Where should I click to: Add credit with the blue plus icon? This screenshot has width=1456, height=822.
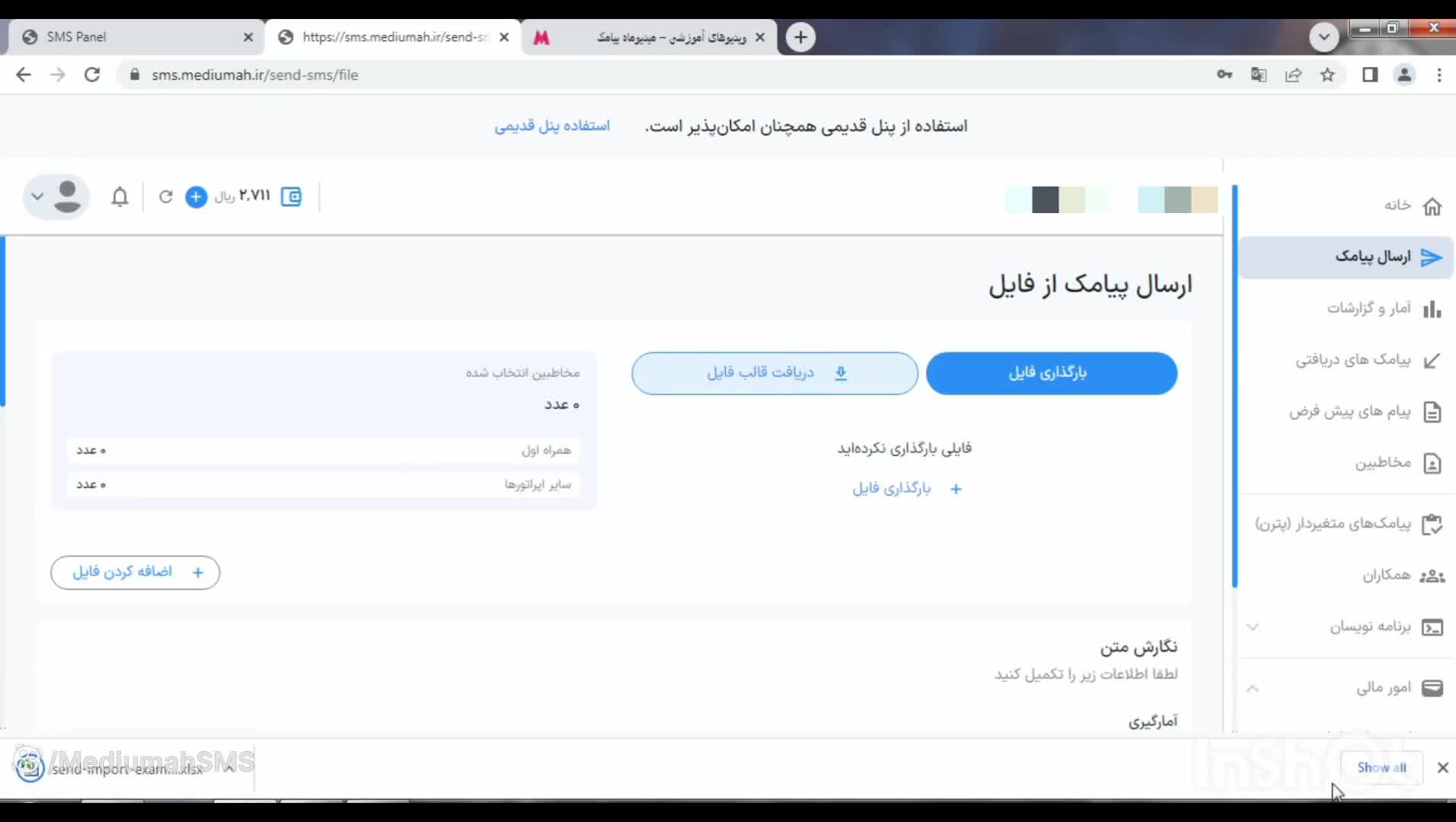pos(196,196)
